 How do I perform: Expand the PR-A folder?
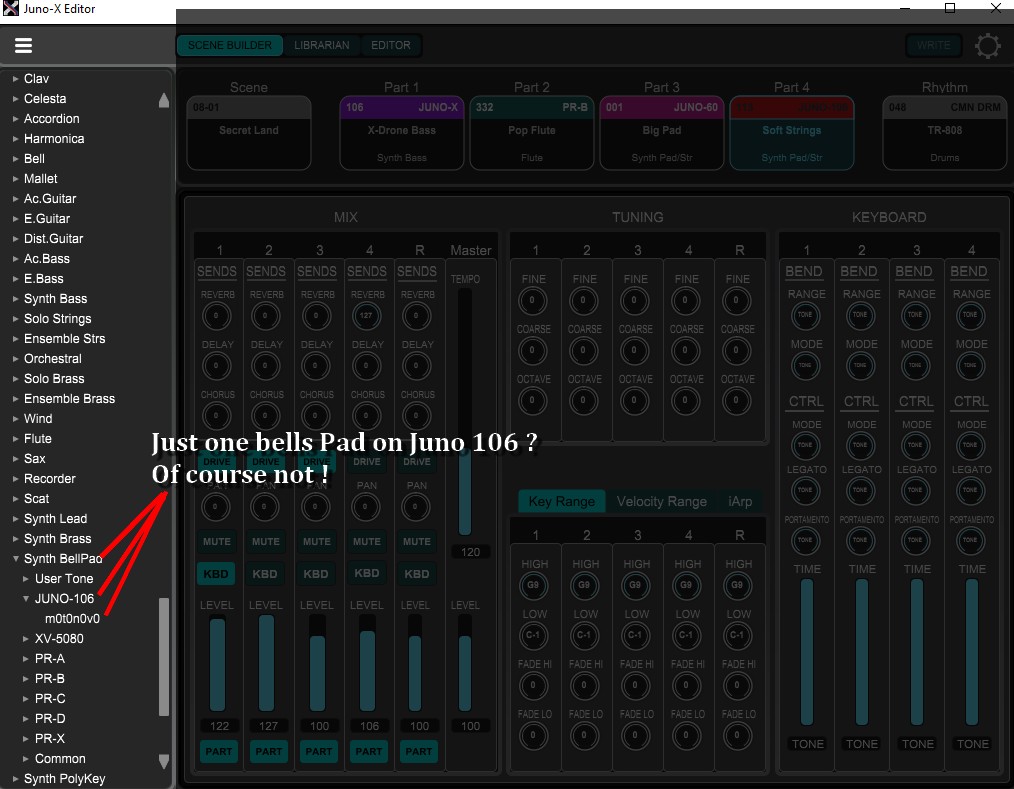[26, 659]
